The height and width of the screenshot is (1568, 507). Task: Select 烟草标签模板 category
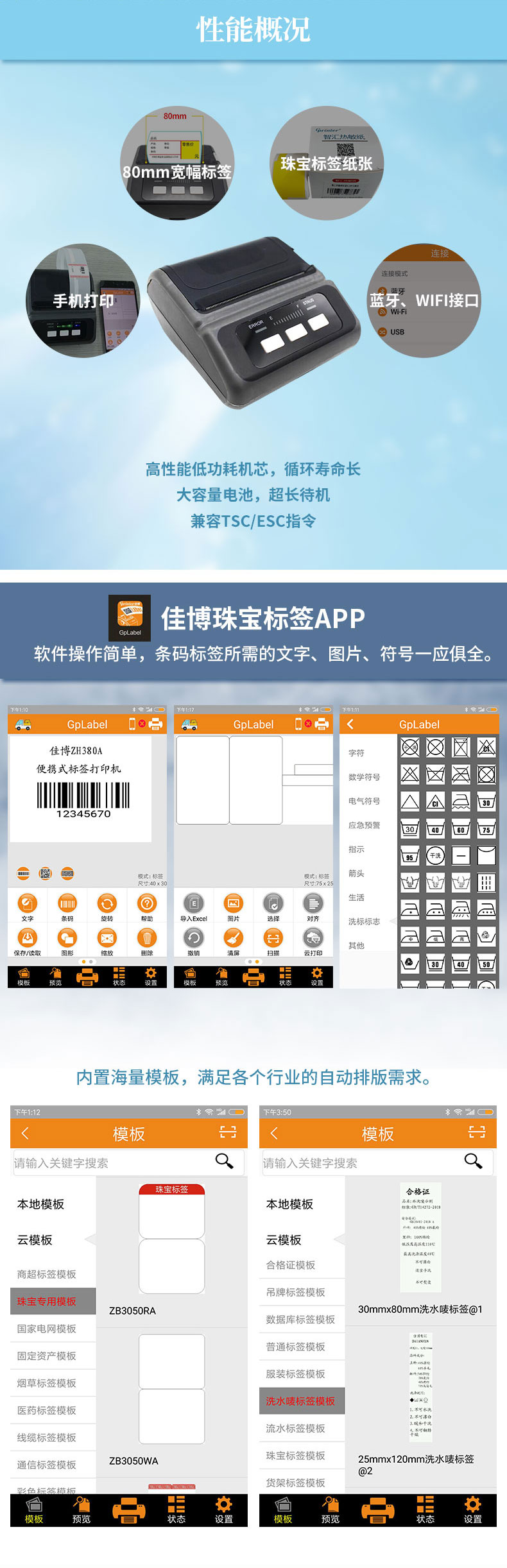pyautogui.click(x=53, y=1383)
